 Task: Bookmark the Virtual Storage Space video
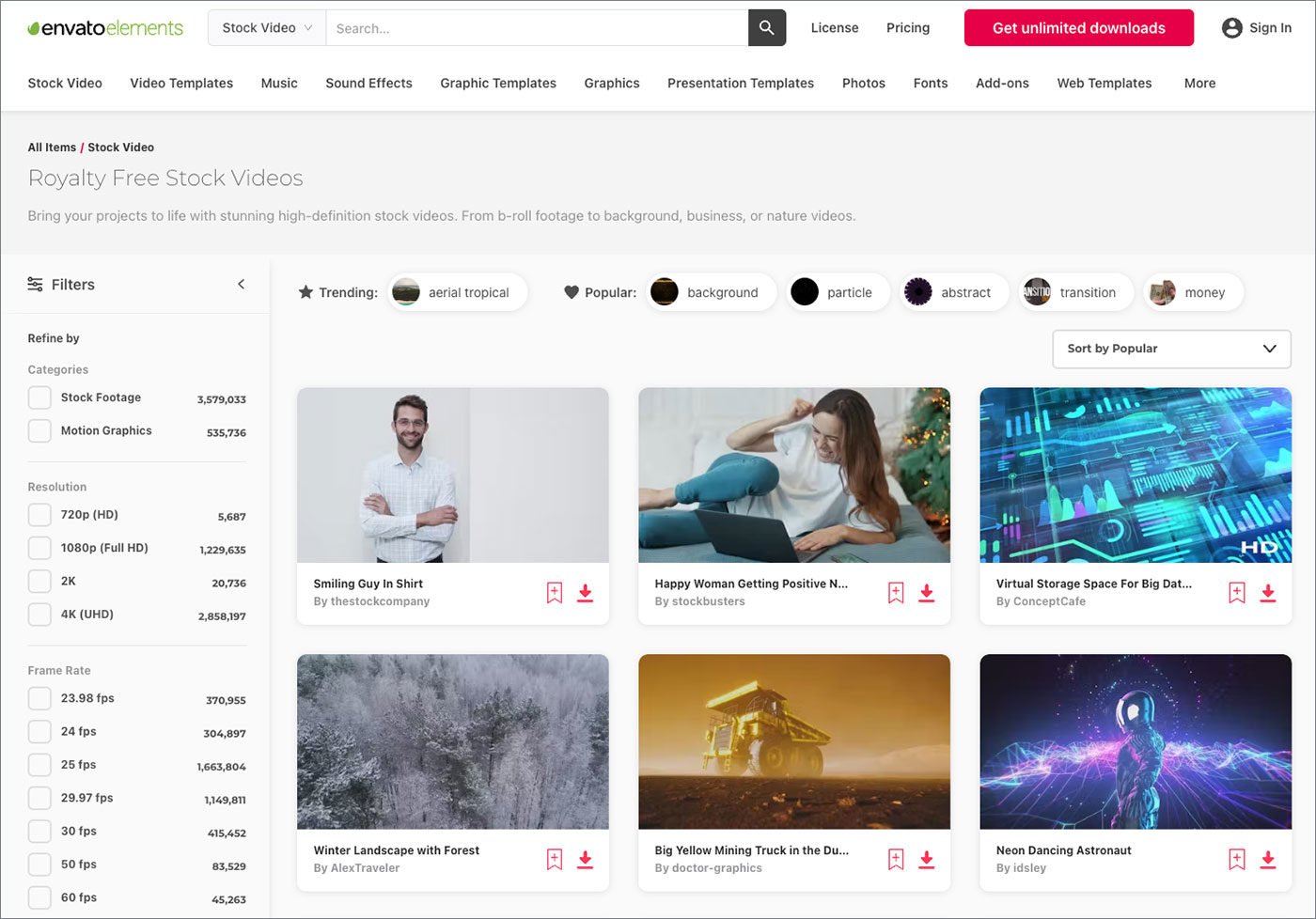[1236, 593]
